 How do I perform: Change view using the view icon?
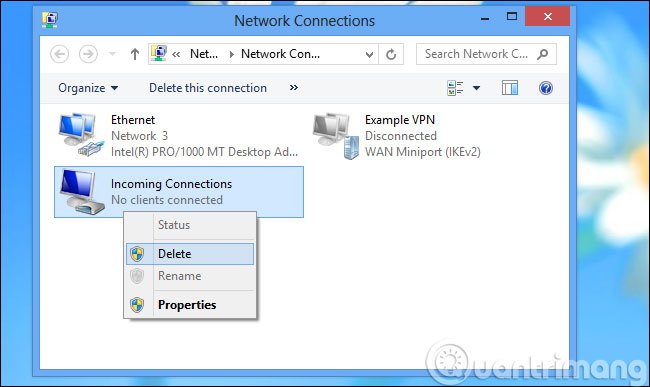(455, 88)
